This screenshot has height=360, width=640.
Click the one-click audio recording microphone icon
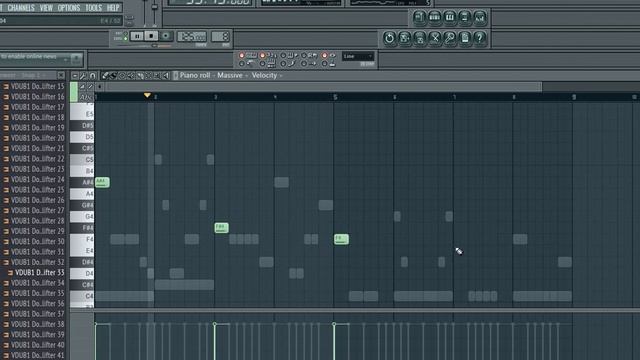(x=450, y=38)
